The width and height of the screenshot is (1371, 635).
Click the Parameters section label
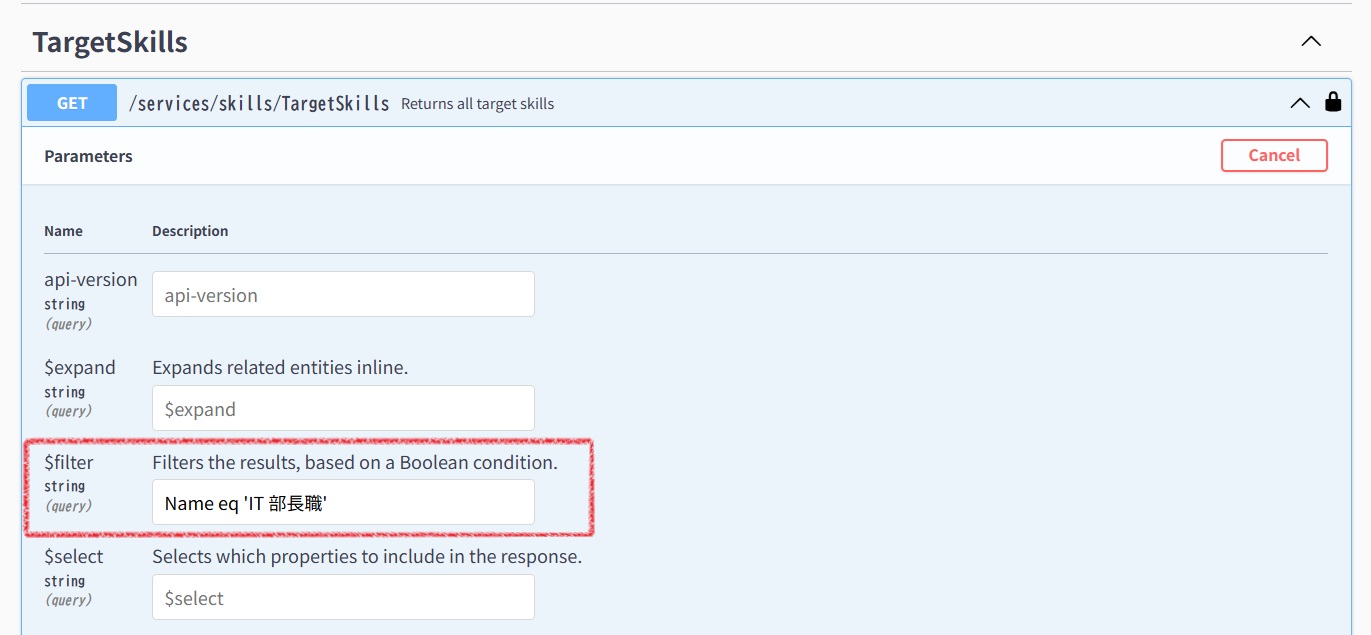click(88, 156)
